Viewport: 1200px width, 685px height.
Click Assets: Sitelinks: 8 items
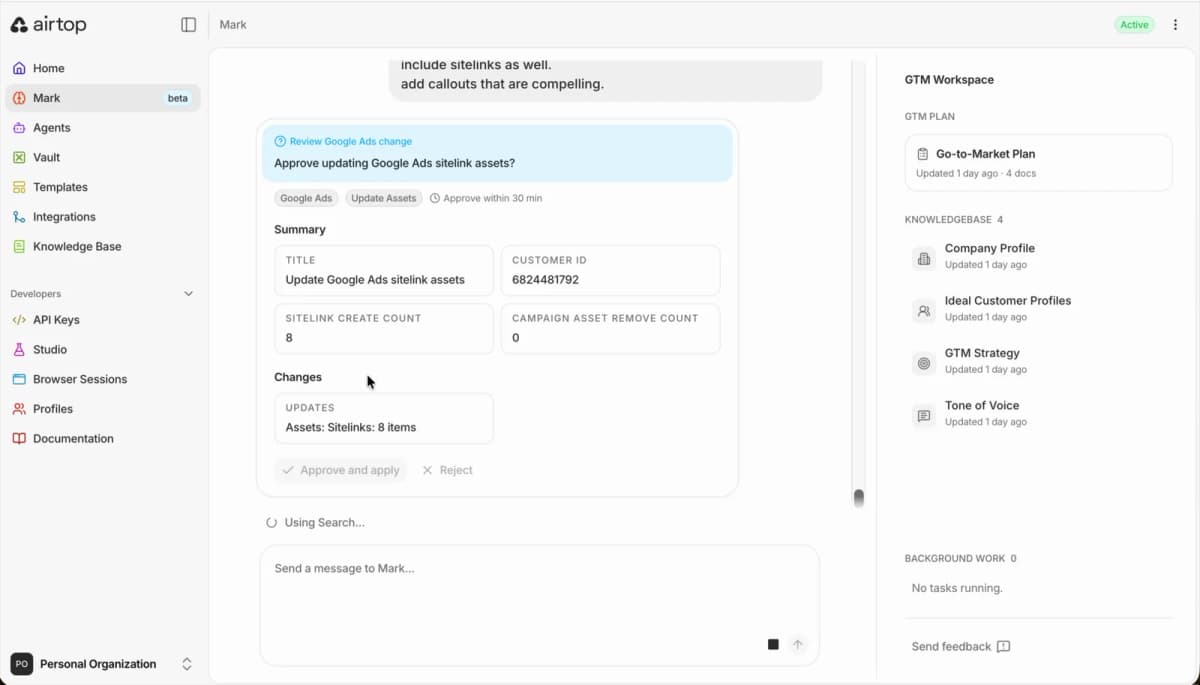351,427
